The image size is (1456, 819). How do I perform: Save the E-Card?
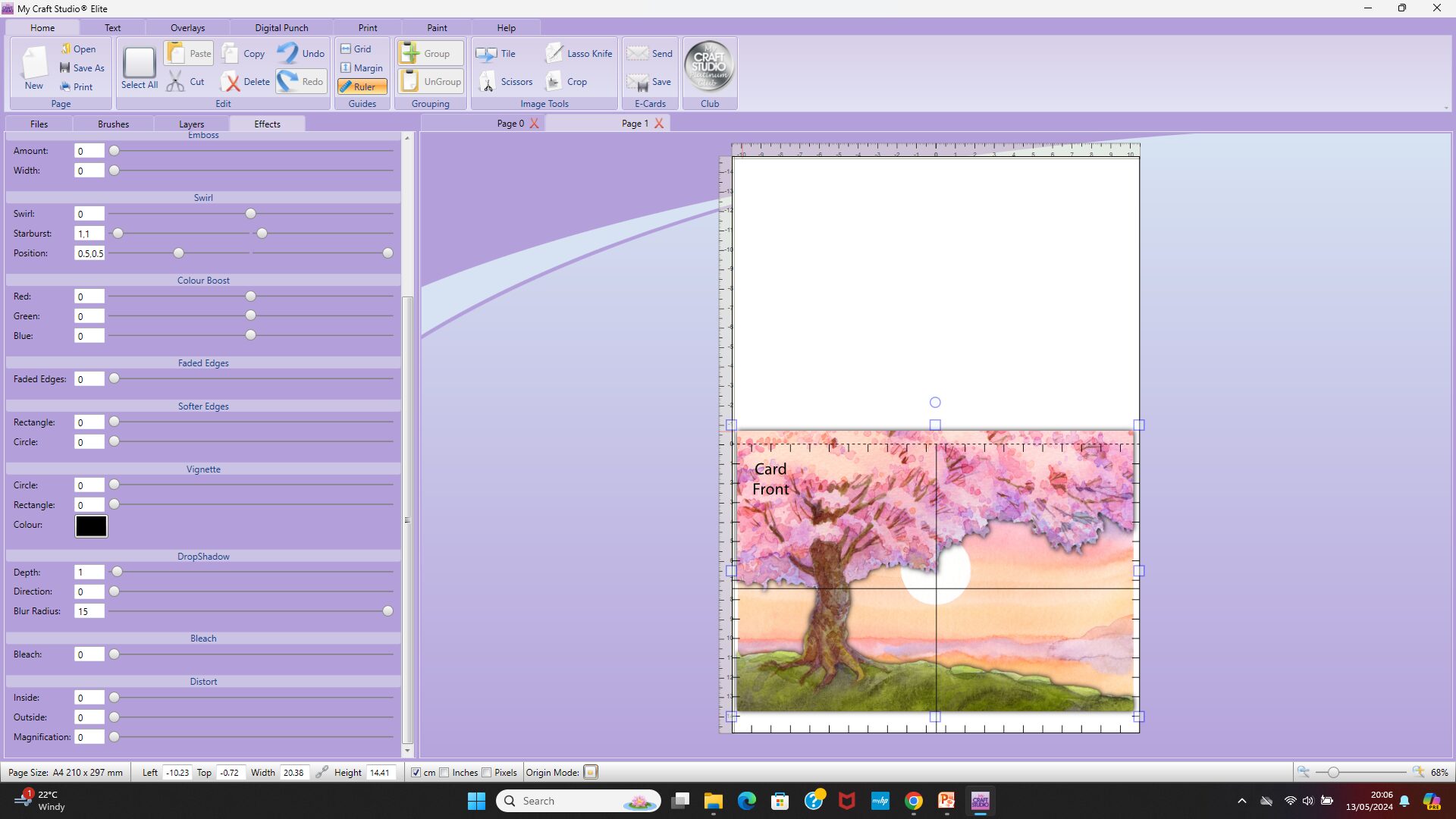point(650,82)
